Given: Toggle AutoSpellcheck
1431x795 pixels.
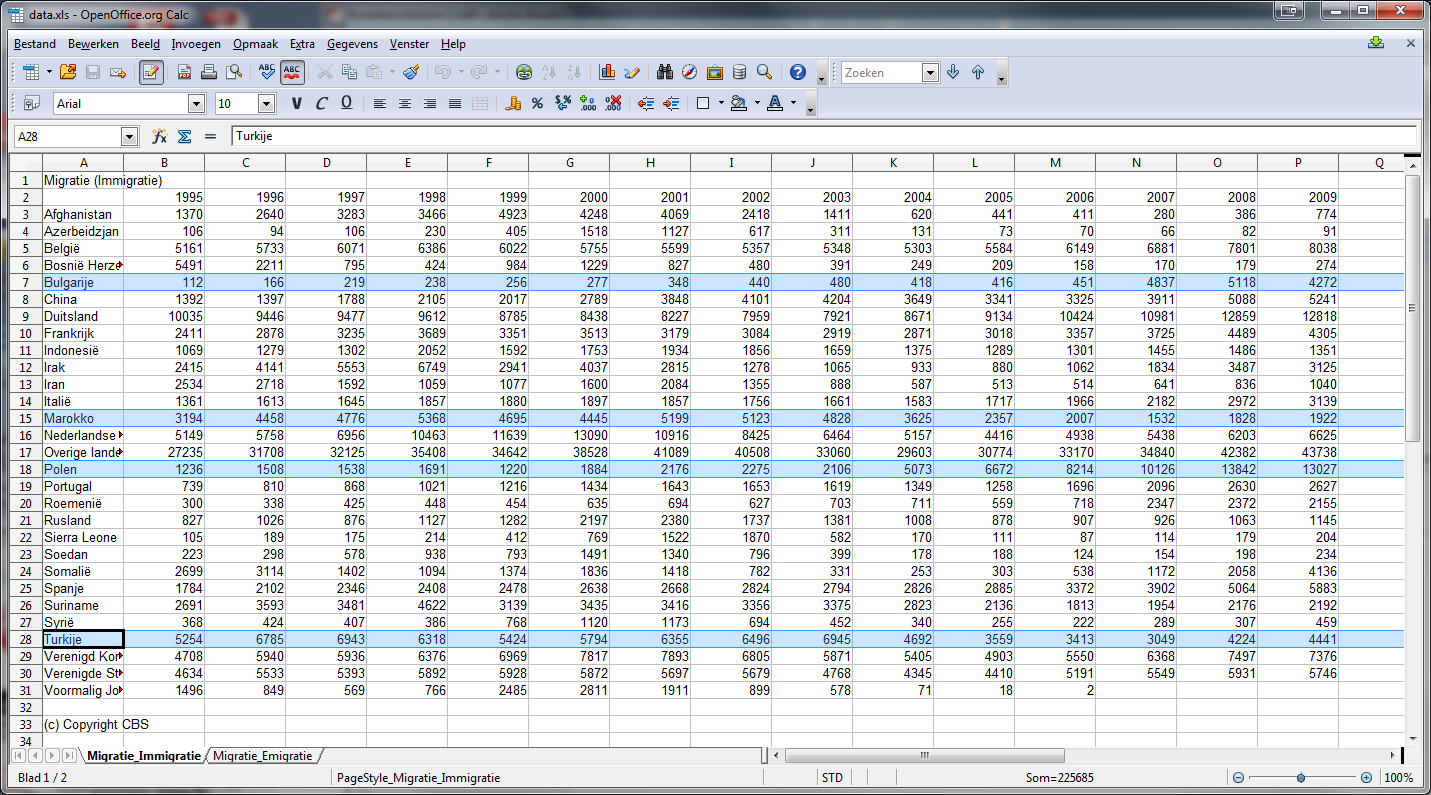Looking at the screenshot, I should pos(292,72).
